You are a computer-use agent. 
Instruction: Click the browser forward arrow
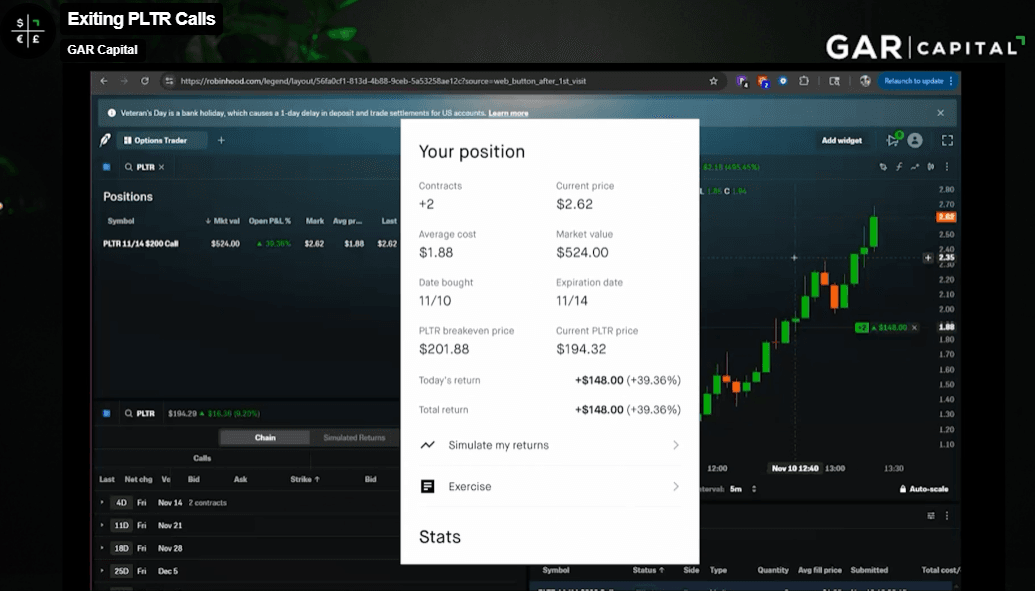[x=124, y=81]
